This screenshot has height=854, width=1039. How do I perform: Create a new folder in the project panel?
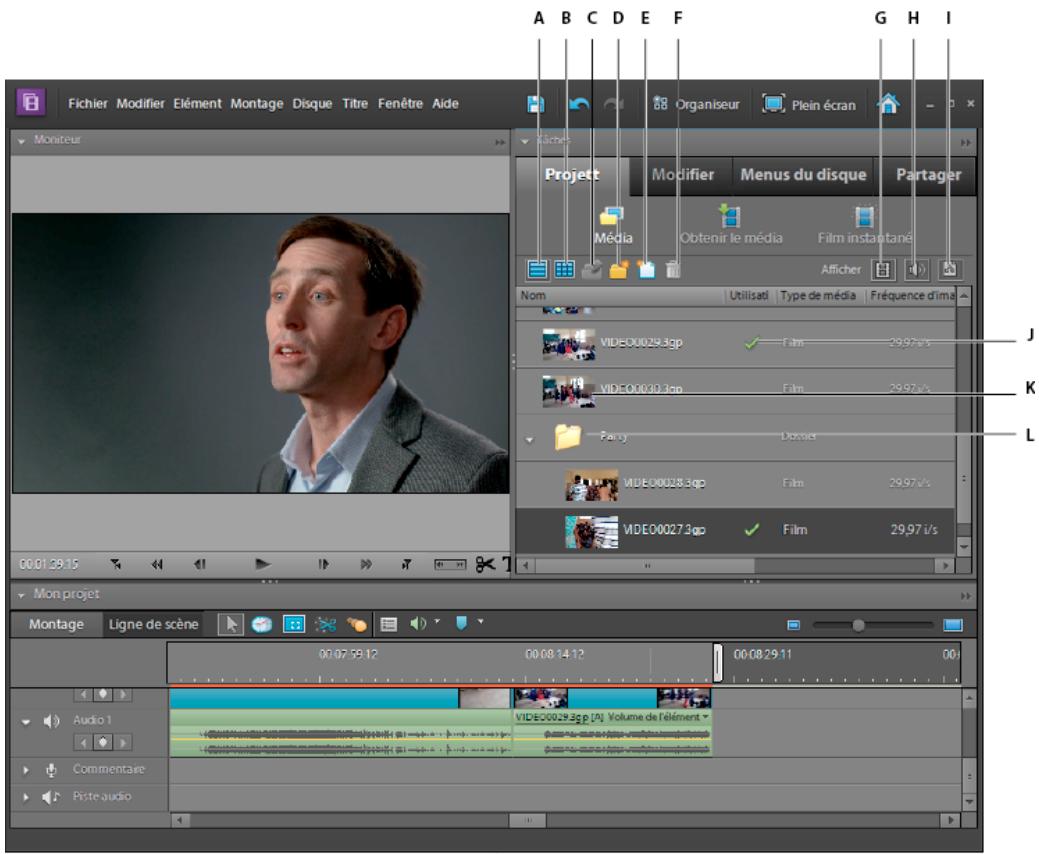point(618,270)
